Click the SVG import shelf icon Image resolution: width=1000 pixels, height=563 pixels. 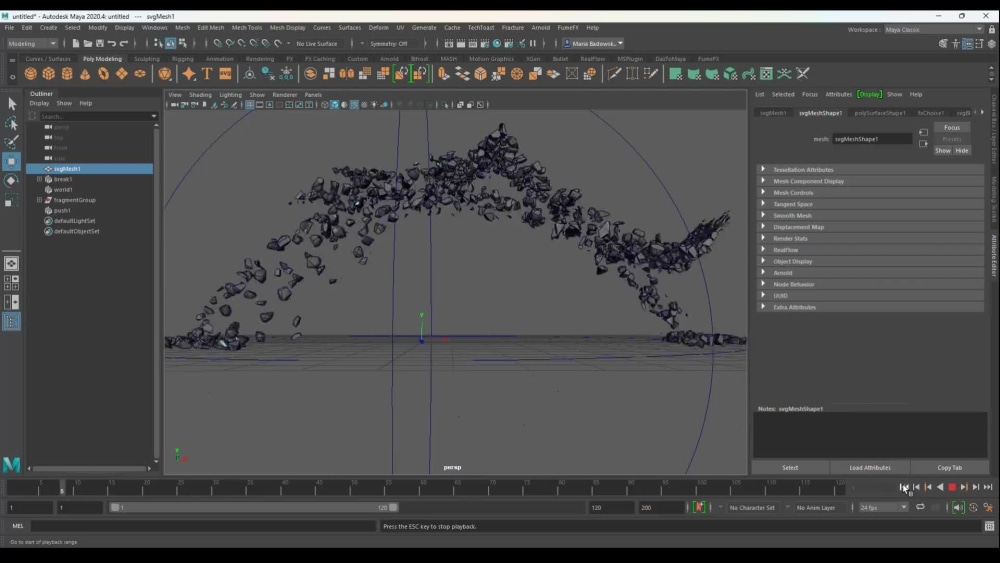click(x=225, y=74)
